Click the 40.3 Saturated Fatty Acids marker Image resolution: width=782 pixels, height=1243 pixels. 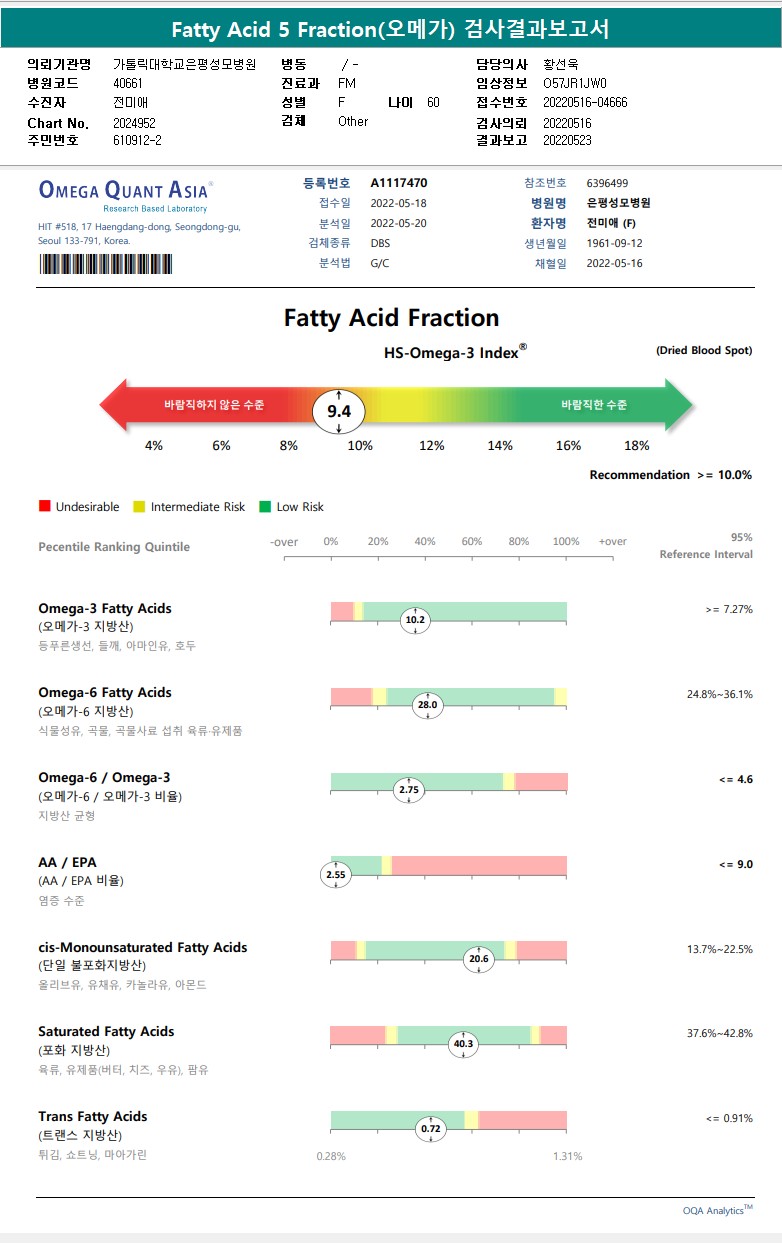pos(464,1044)
